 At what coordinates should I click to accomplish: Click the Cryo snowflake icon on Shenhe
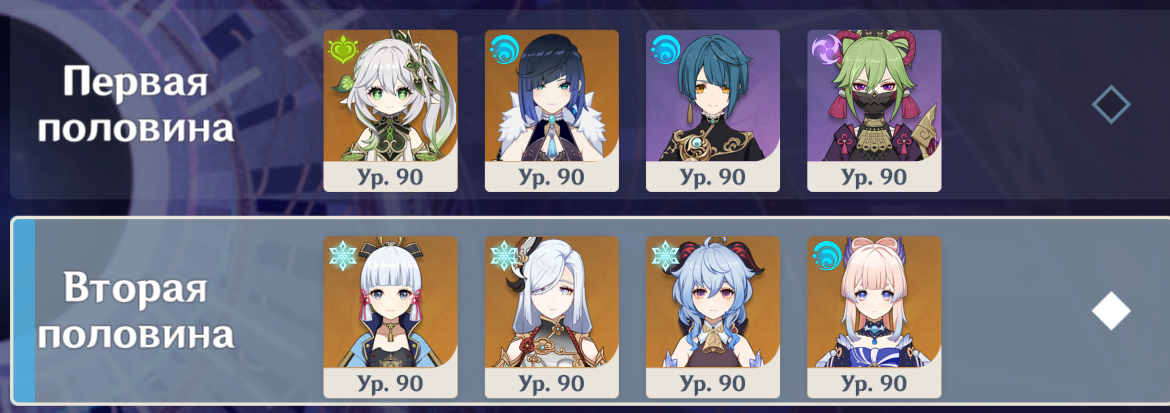pyautogui.click(x=504, y=256)
